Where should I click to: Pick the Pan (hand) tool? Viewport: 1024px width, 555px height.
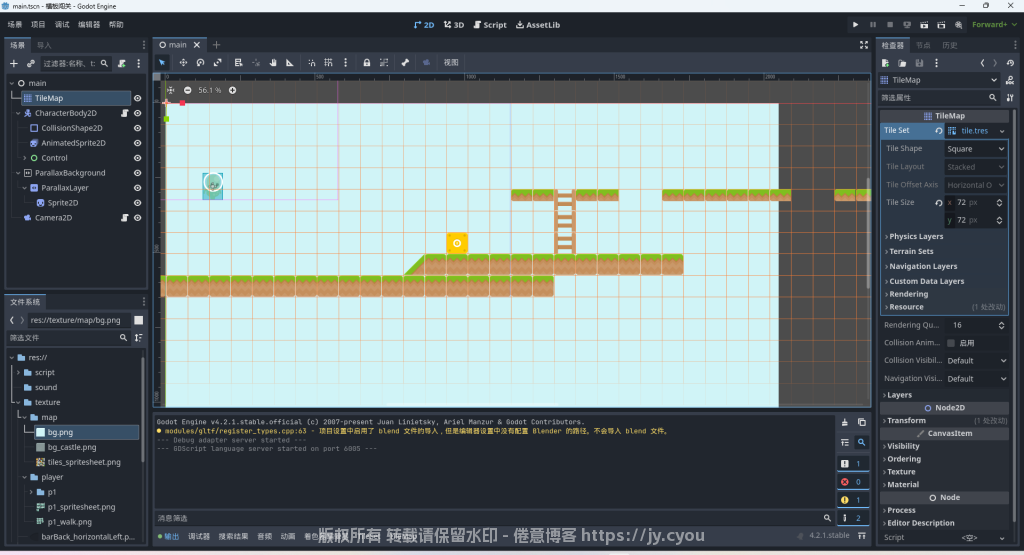click(273, 62)
